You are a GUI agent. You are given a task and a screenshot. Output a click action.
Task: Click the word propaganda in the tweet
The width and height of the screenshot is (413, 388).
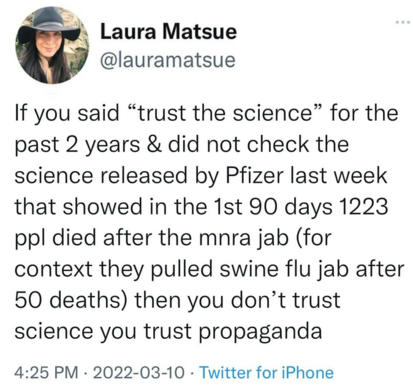(x=260, y=332)
